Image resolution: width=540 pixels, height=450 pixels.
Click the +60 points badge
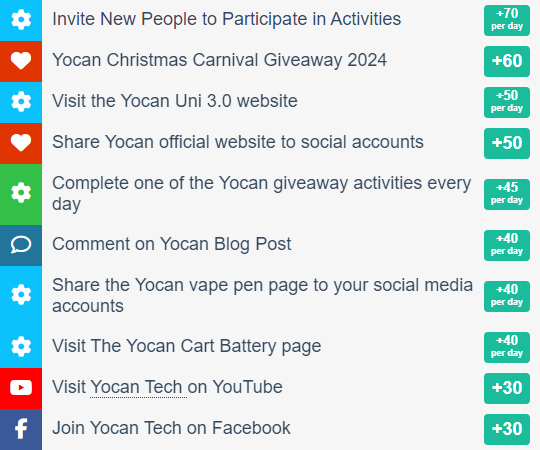coord(507,61)
